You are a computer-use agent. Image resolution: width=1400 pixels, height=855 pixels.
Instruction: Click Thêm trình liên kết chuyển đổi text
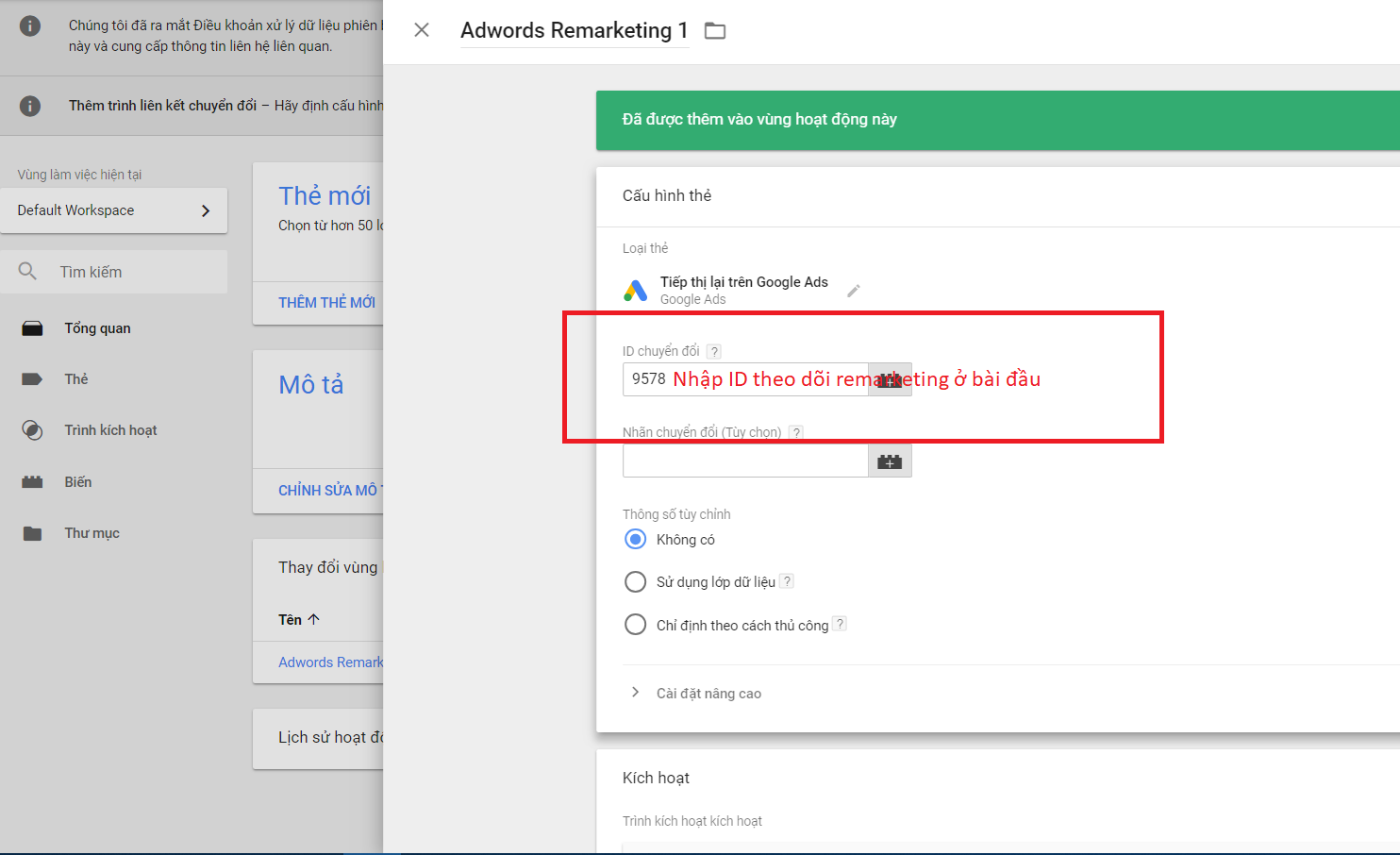162,106
